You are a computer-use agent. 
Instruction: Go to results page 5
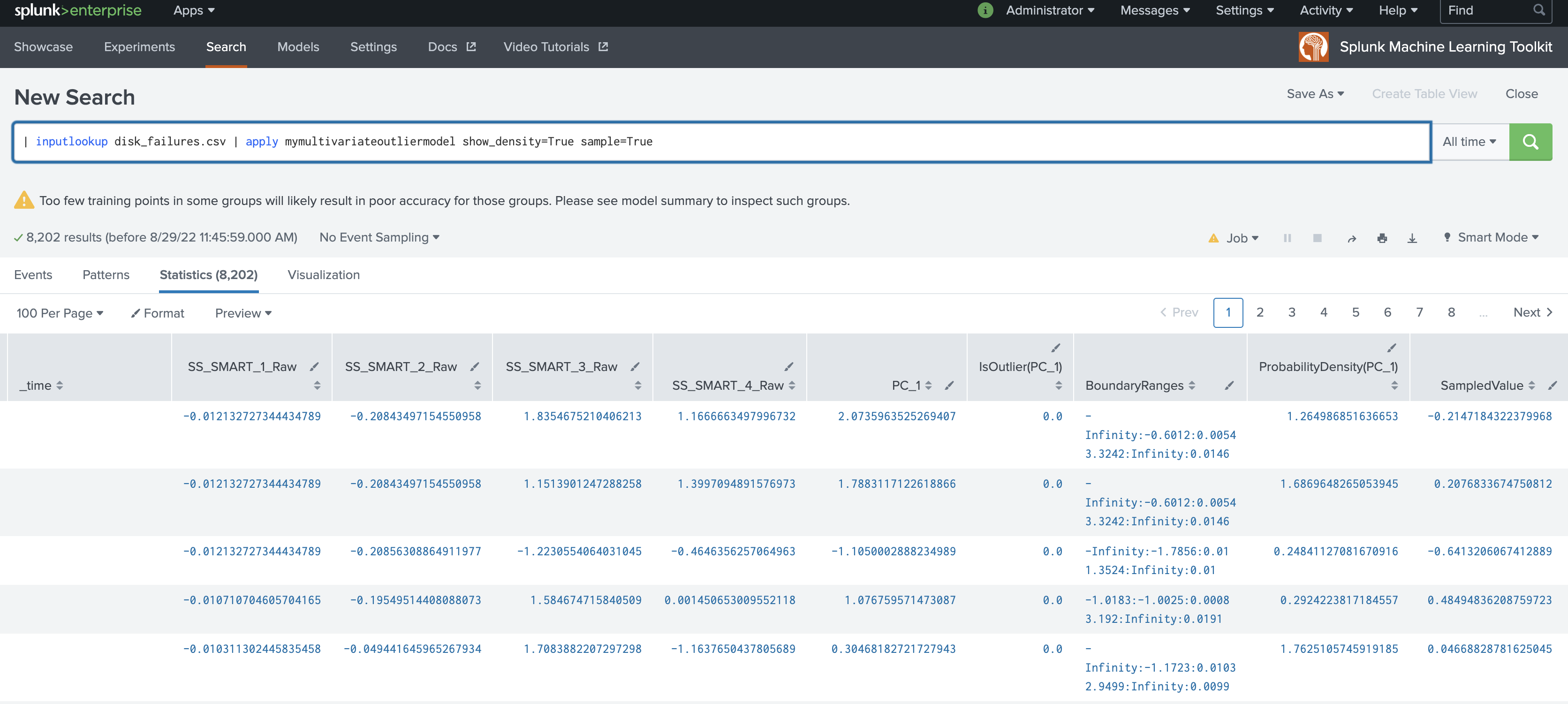[x=1356, y=312]
